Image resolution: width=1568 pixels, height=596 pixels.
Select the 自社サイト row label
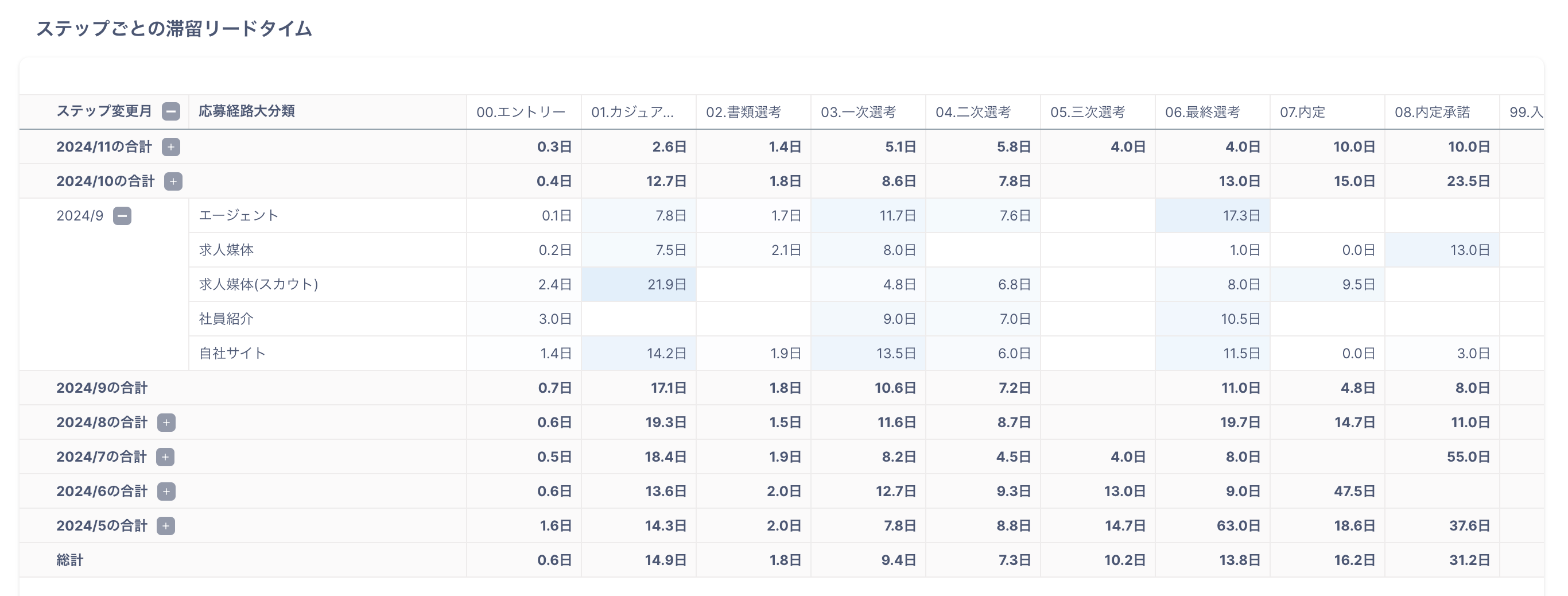232,353
